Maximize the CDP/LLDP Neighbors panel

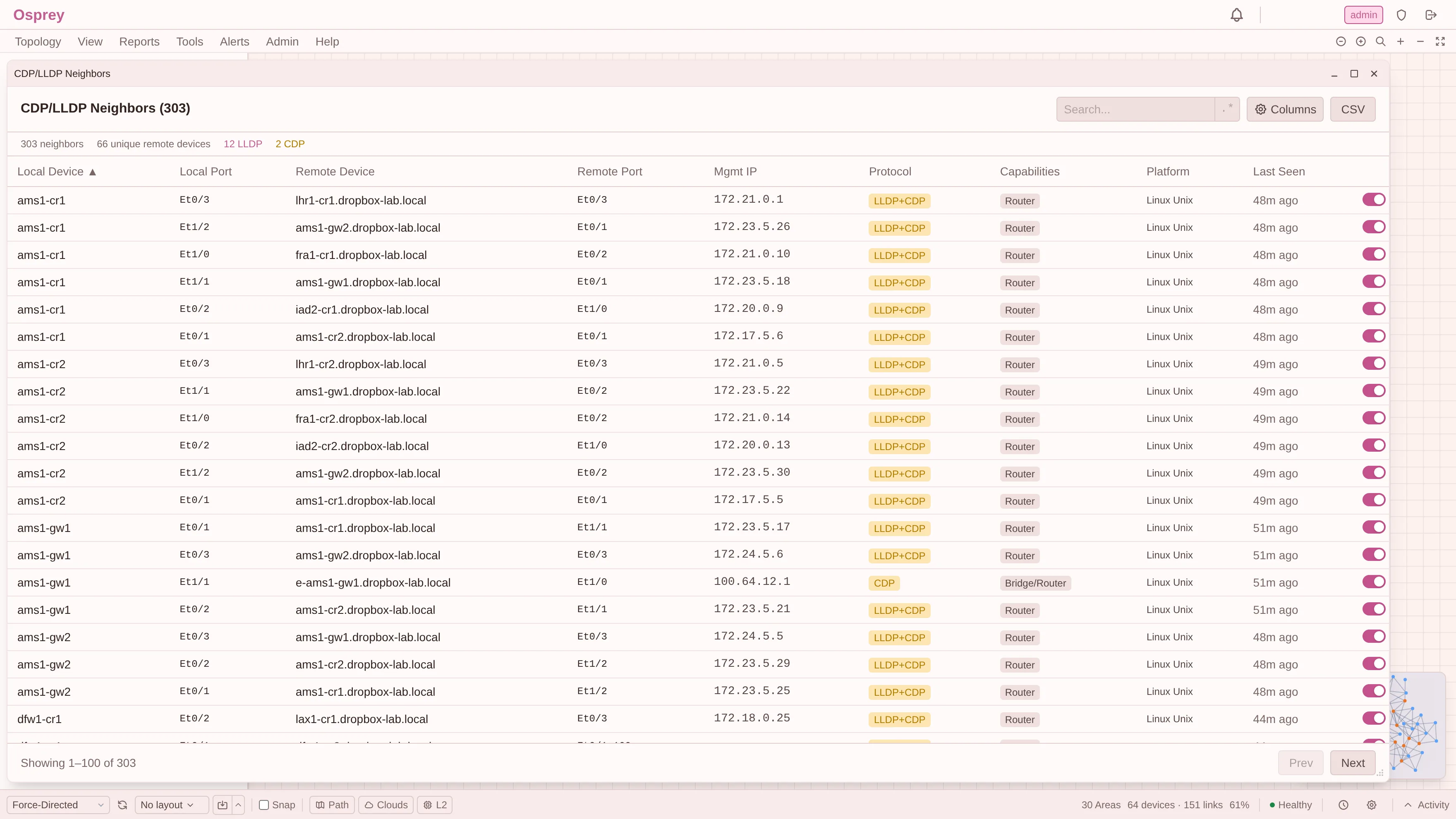pos(1354,74)
